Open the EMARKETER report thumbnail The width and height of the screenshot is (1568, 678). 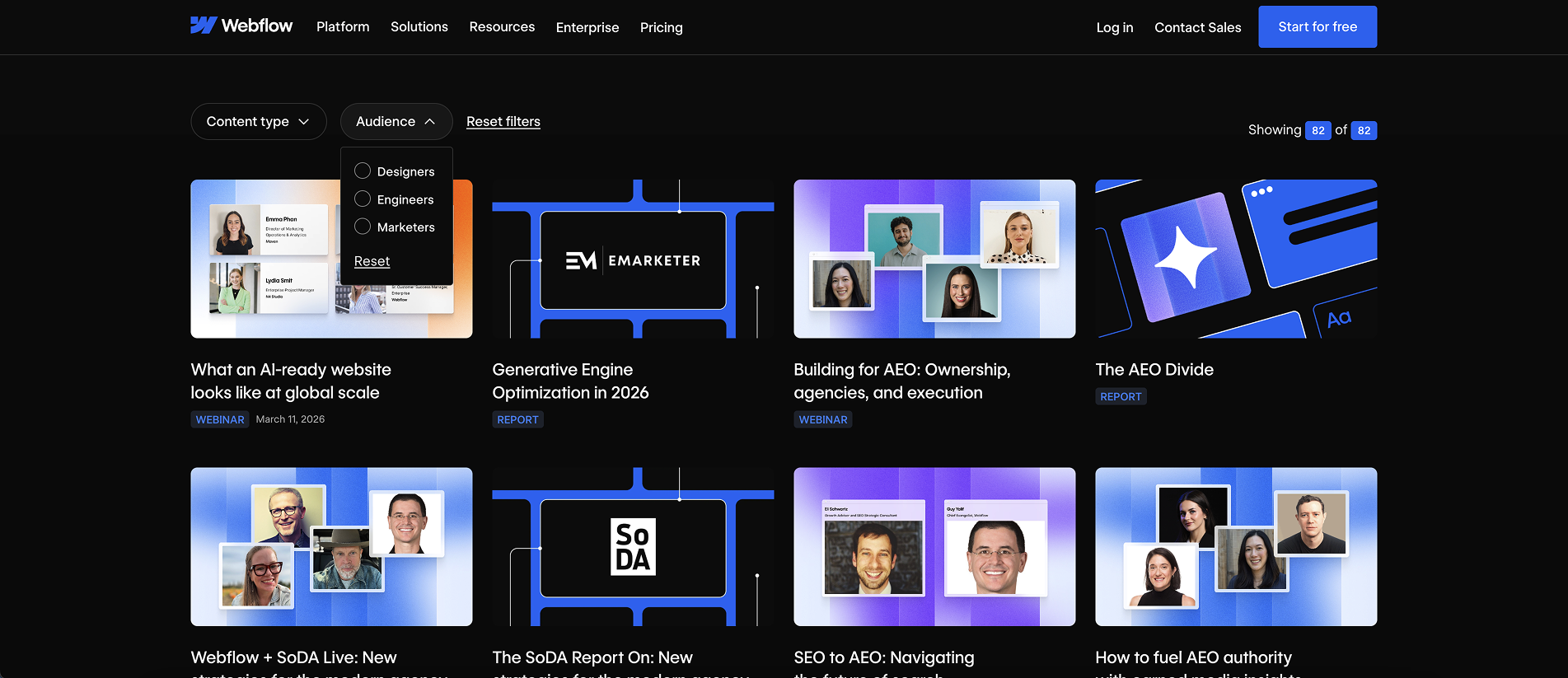click(x=633, y=259)
